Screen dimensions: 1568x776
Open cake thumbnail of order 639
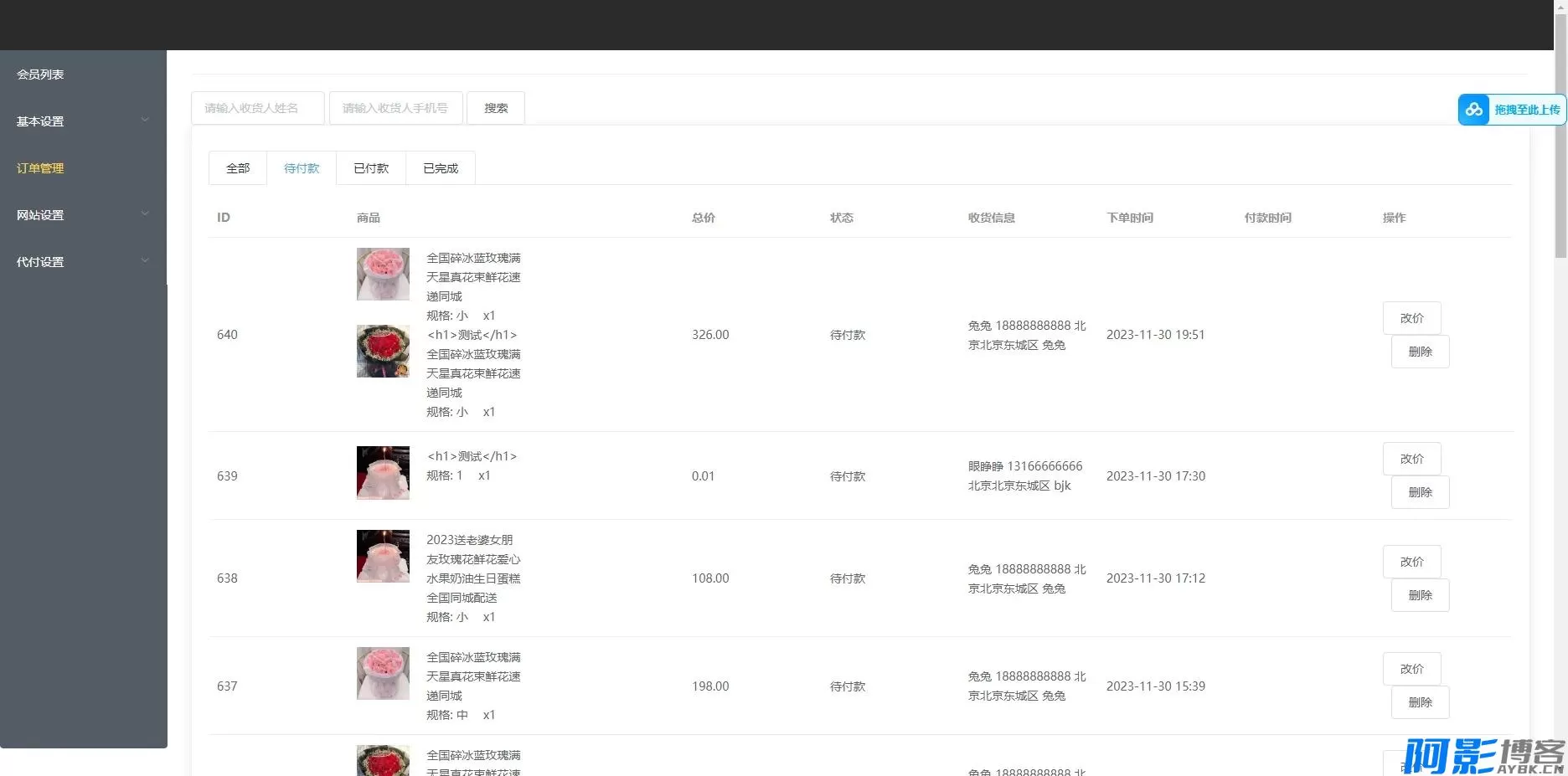point(383,473)
